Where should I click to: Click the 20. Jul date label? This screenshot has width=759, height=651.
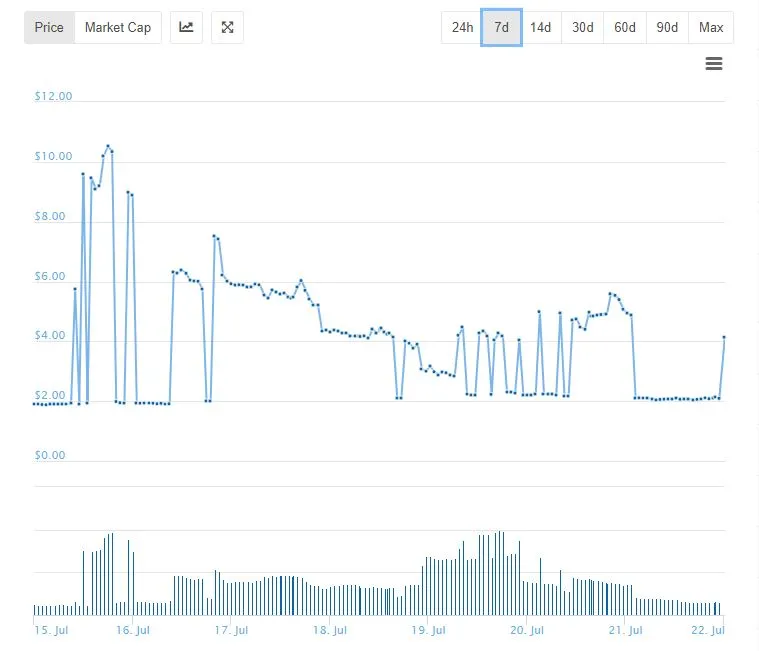point(527,630)
